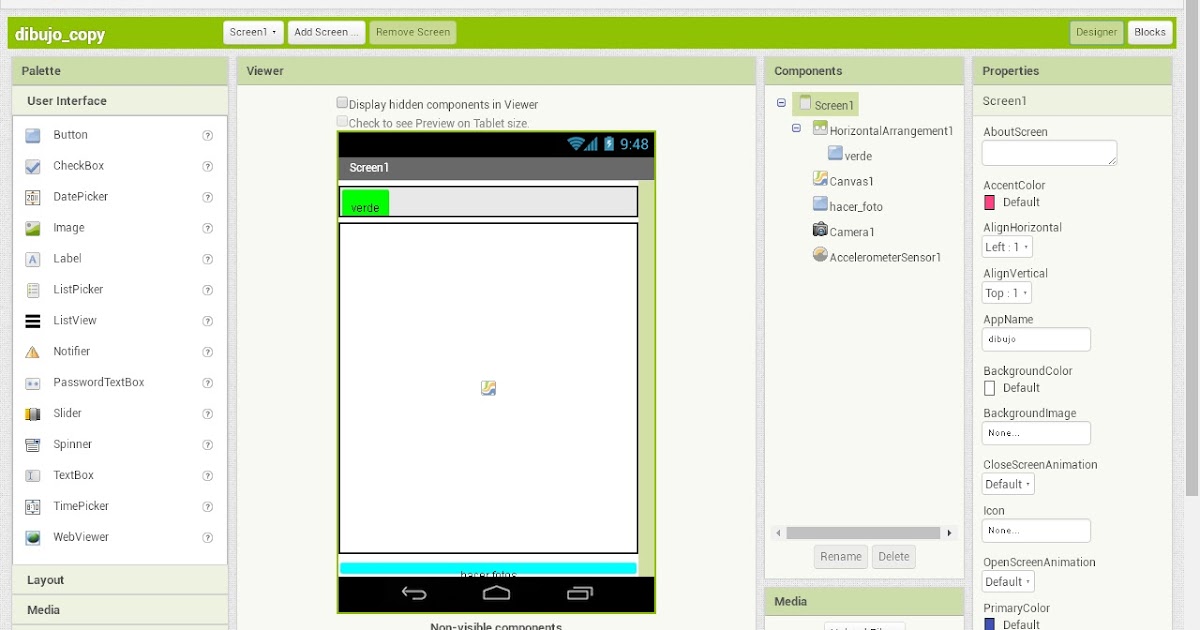The width and height of the screenshot is (1200, 630).
Task: Collapse the Screen1 node in Components tree
Action: pyautogui.click(x=781, y=103)
